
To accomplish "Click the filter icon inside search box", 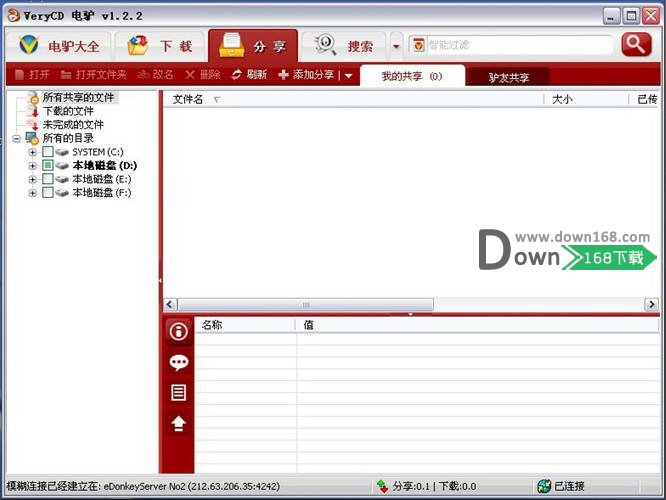I will click(x=418, y=45).
